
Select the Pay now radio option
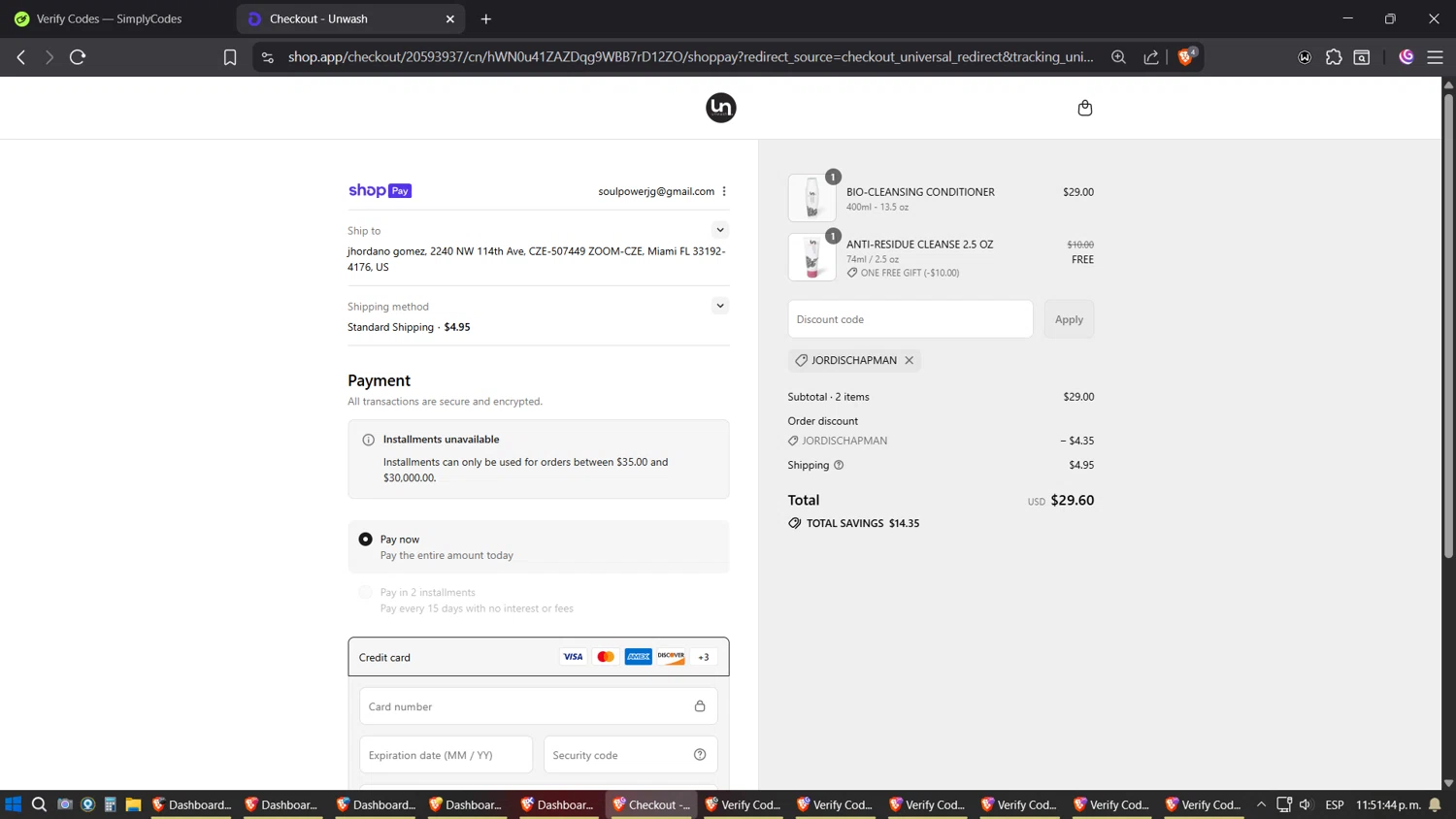tap(366, 540)
